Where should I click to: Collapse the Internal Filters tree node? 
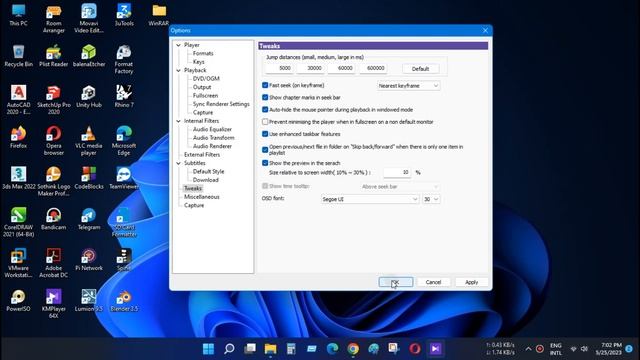tap(178, 121)
